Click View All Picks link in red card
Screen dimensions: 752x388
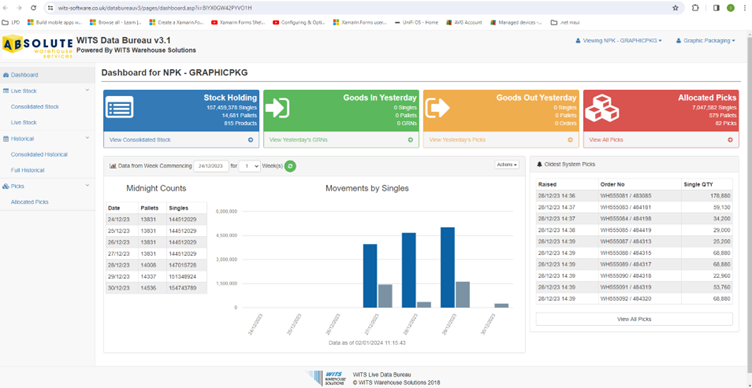point(606,140)
